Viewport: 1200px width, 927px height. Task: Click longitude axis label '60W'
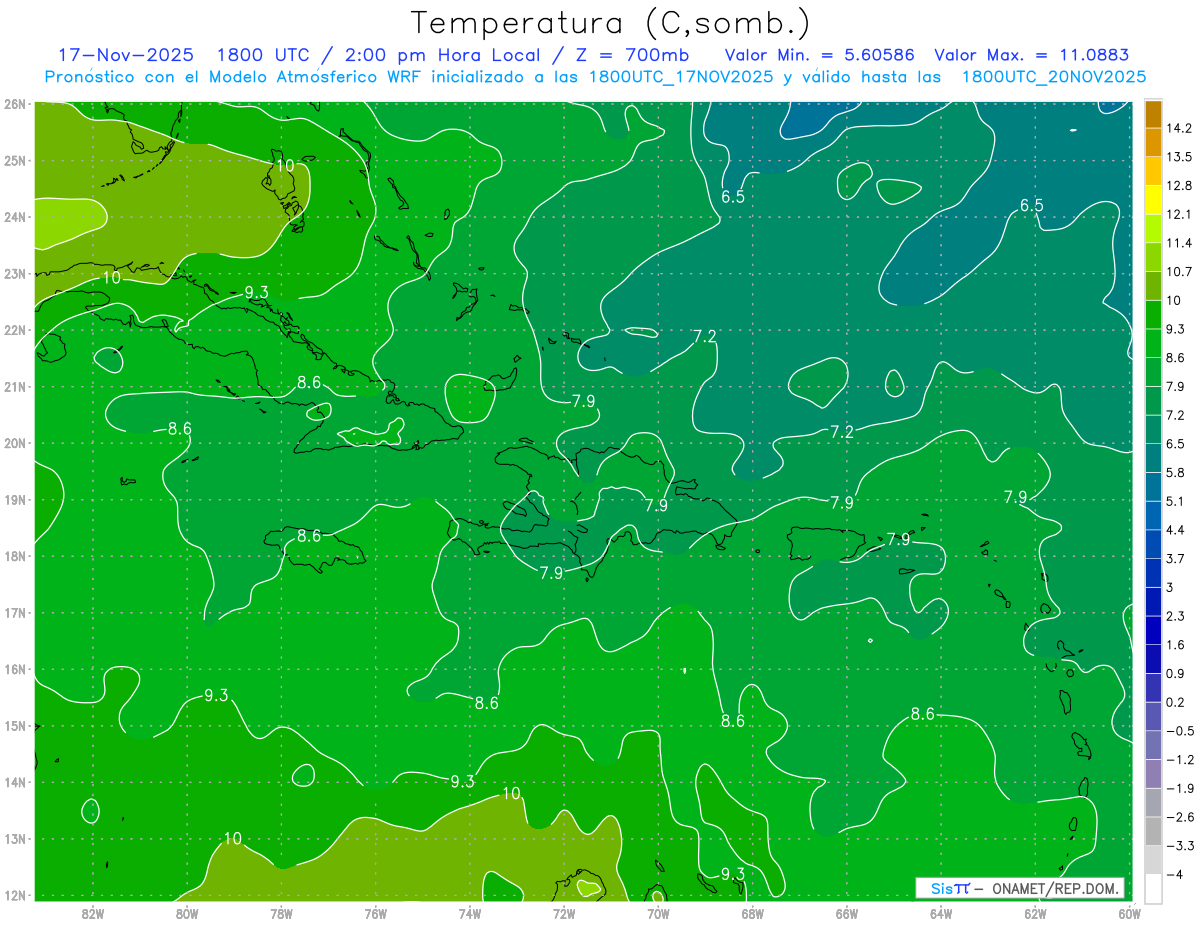(1130, 913)
